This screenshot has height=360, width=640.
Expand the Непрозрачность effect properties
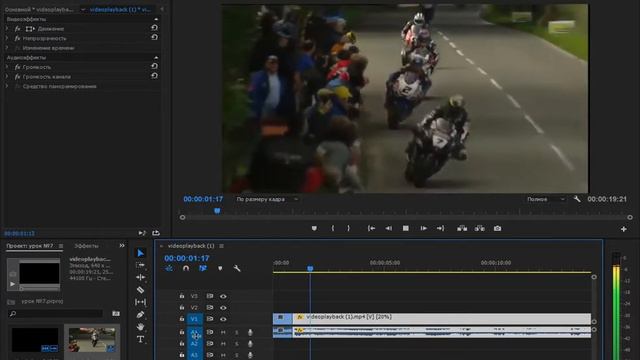(x=7, y=38)
